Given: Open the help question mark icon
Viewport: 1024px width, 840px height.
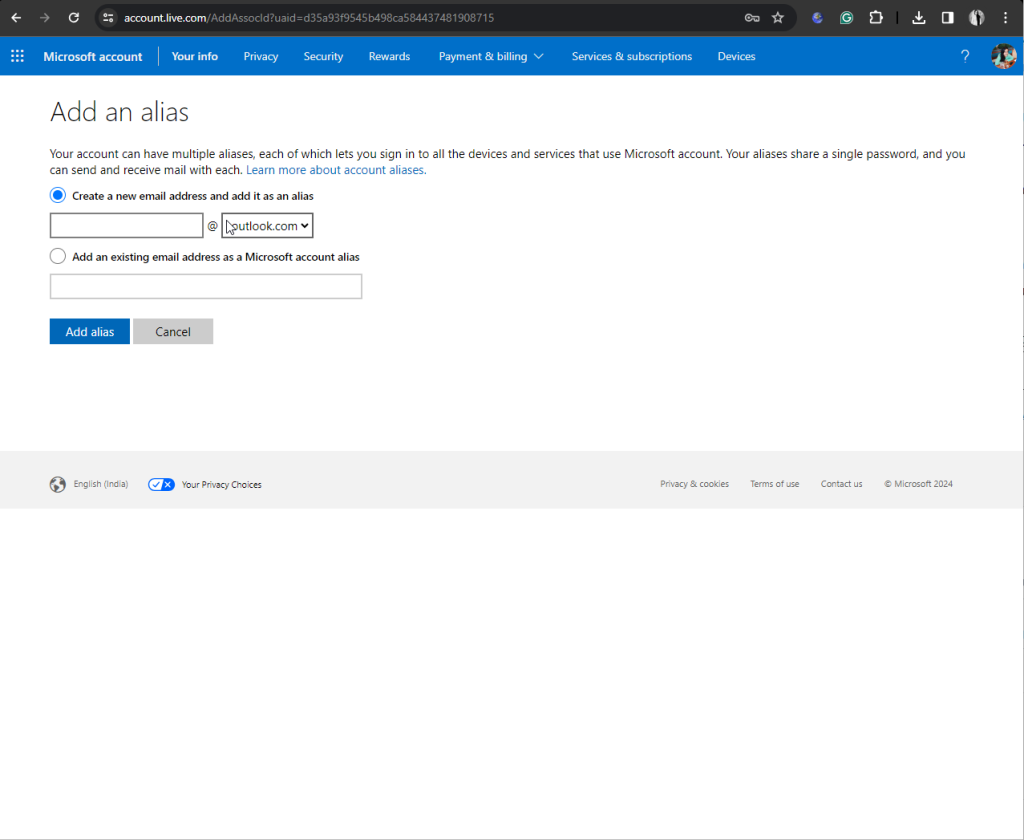Looking at the screenshot, I should point(965,56).
